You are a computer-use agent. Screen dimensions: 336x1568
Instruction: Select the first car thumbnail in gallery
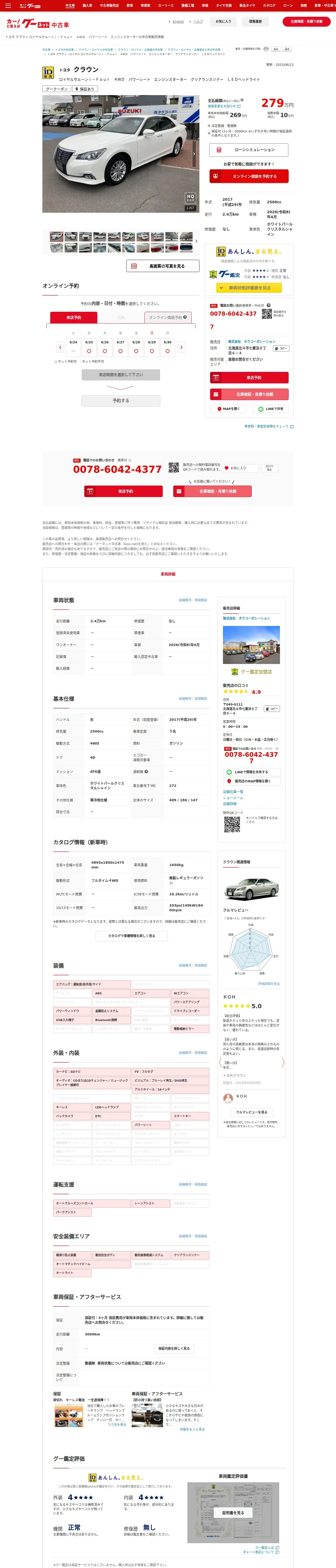(x=57, y=237)
